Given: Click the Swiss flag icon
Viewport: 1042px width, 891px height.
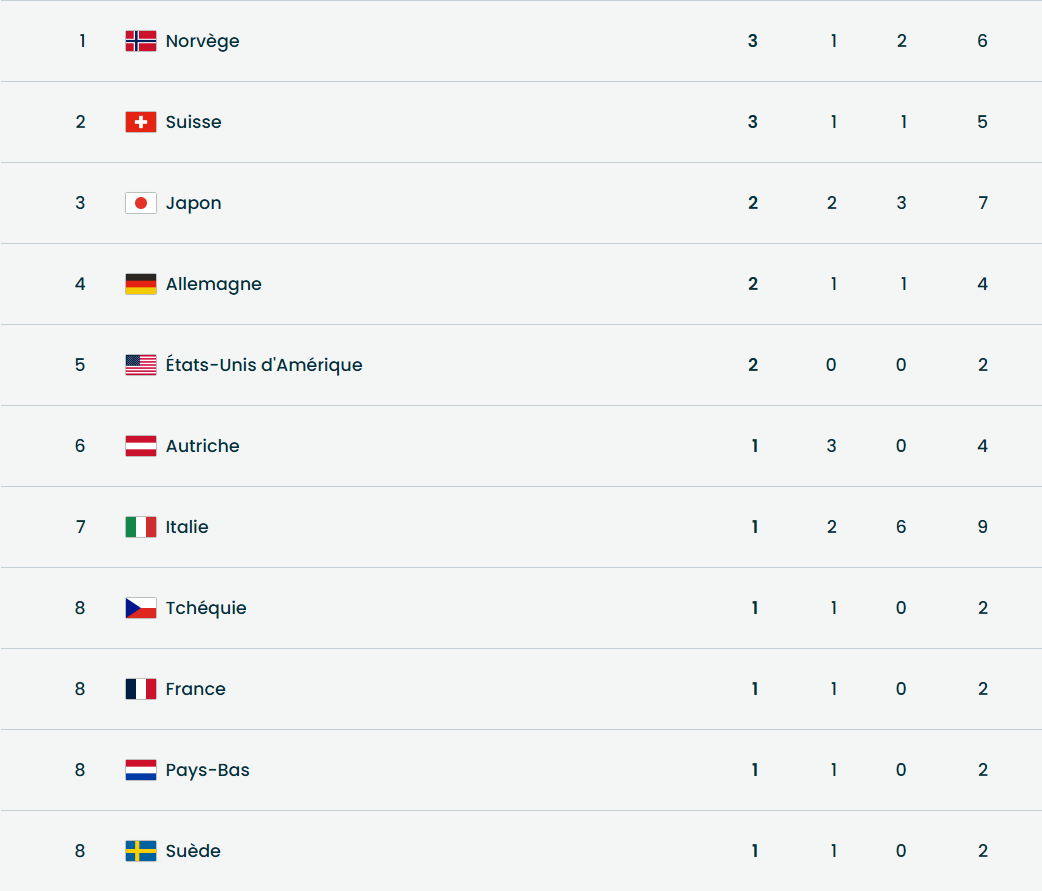Looking at the screenshot, I should (141, 122).
